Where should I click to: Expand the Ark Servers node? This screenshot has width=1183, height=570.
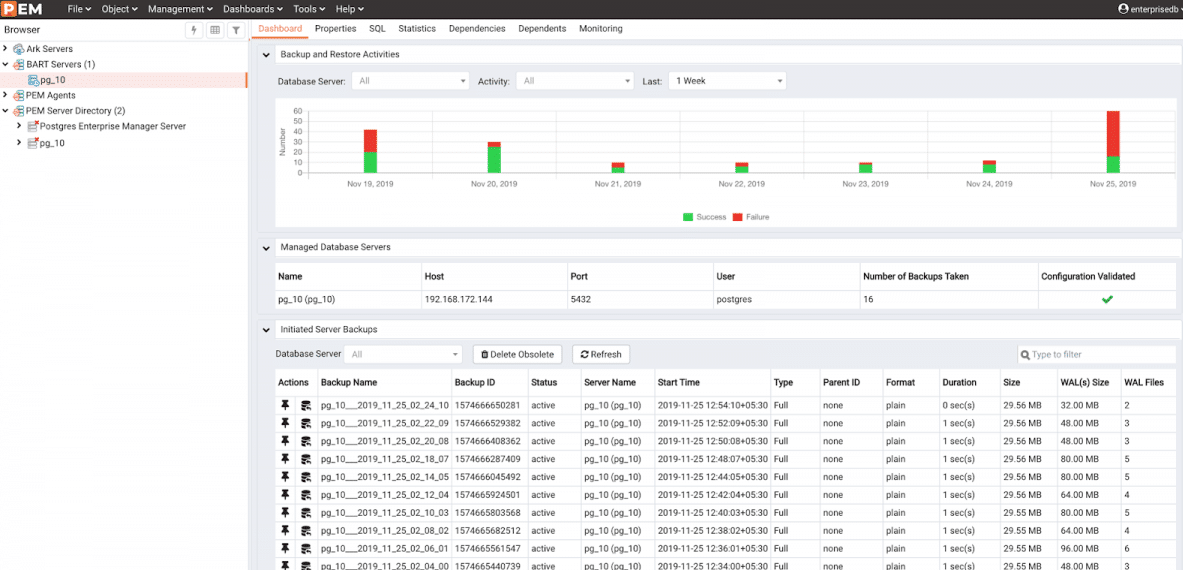click(x=6, y=49)
